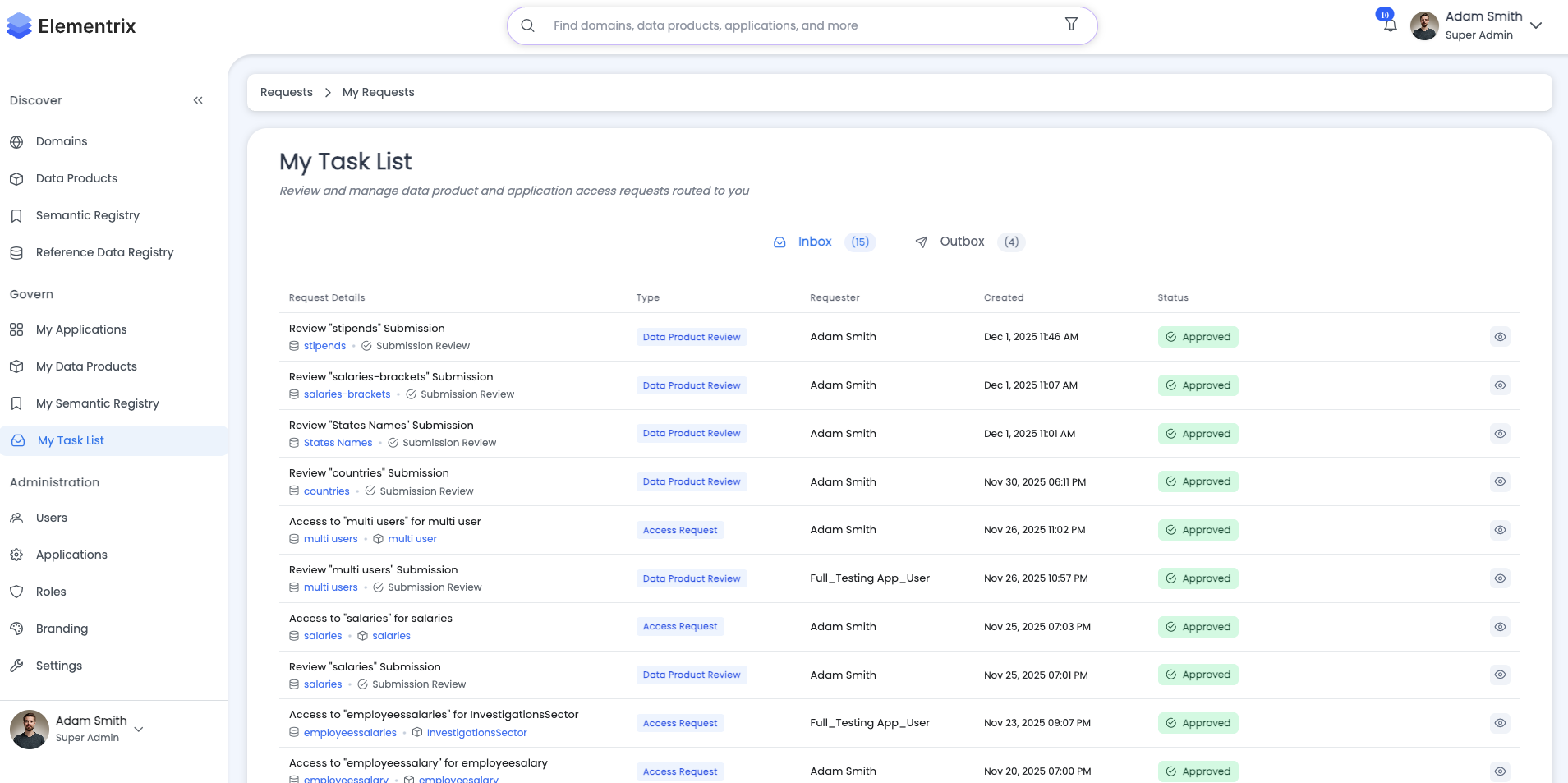Screen dimensions: 1568x783
Task: Click the notification bell icon
Action: click(1390, 25)
